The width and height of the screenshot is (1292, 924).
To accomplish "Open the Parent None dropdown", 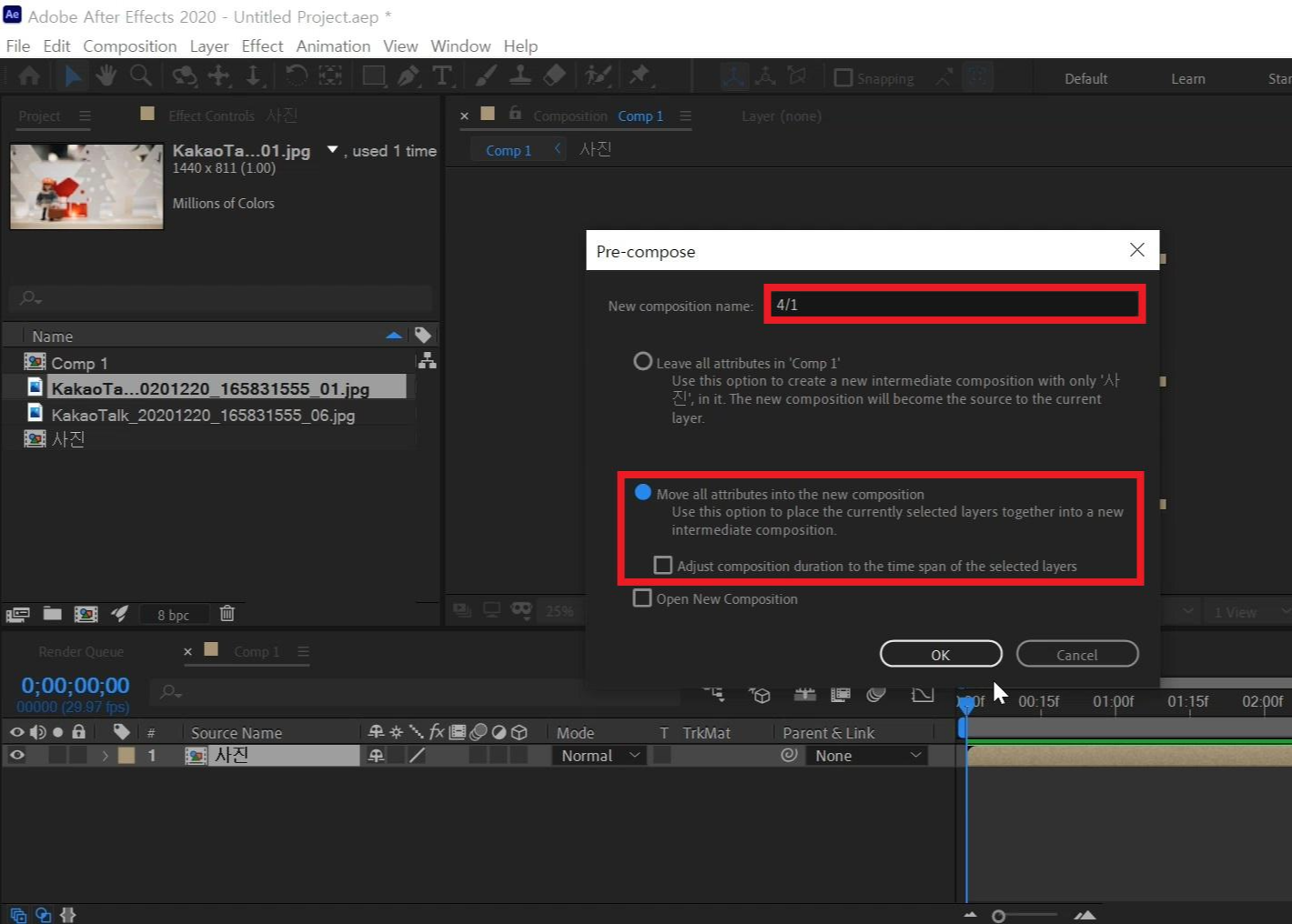I will click(866, 755).
